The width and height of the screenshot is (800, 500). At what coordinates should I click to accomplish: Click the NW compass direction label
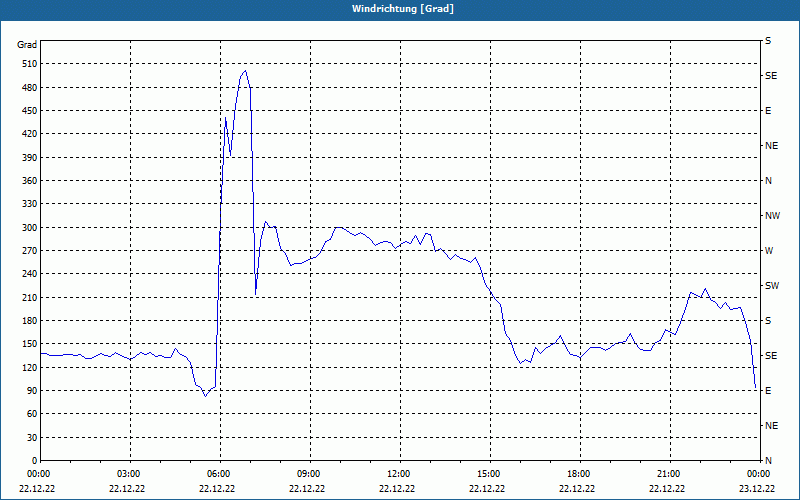click(772, 216)
